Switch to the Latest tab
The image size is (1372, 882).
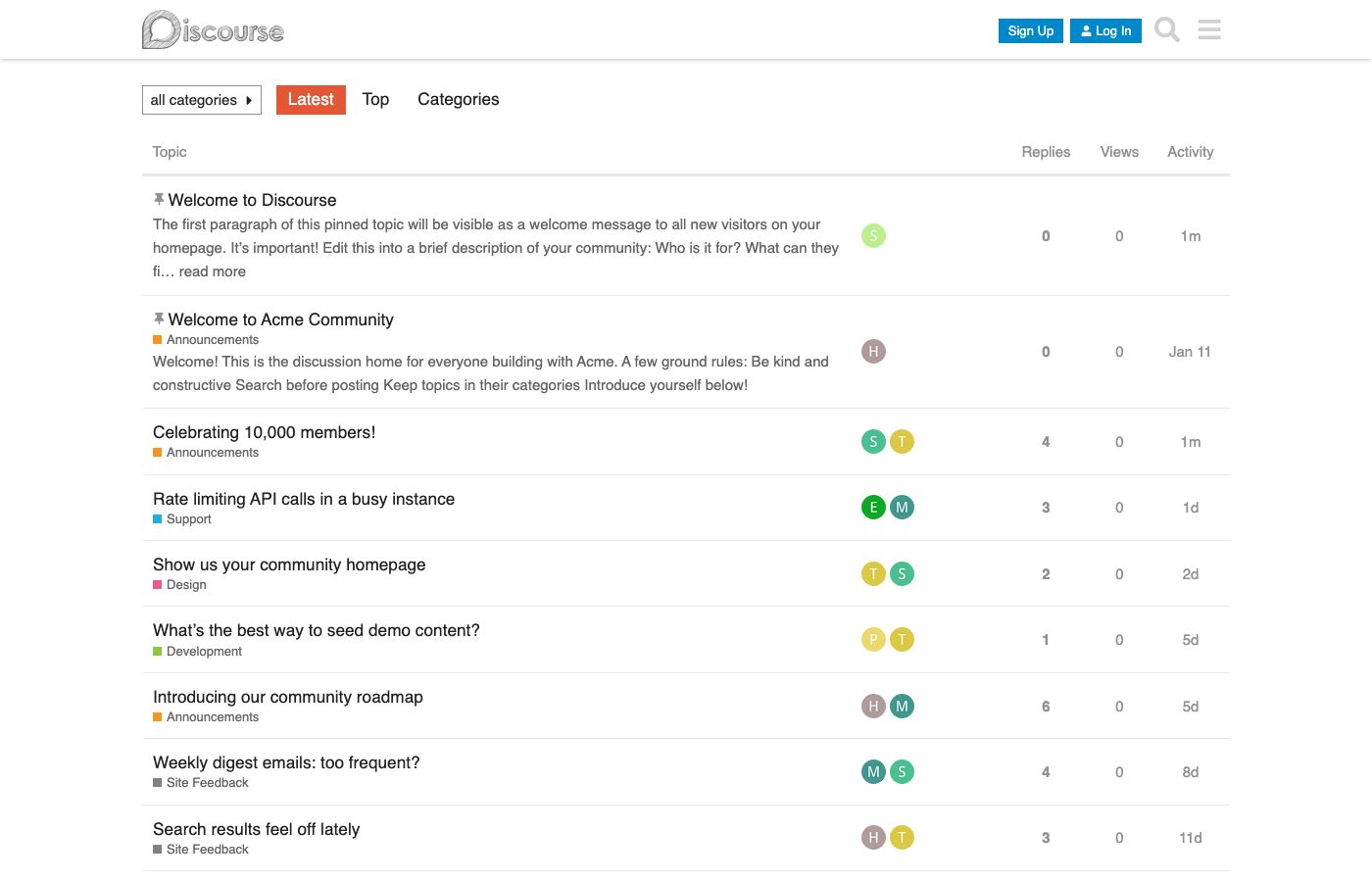coord(311,99)
